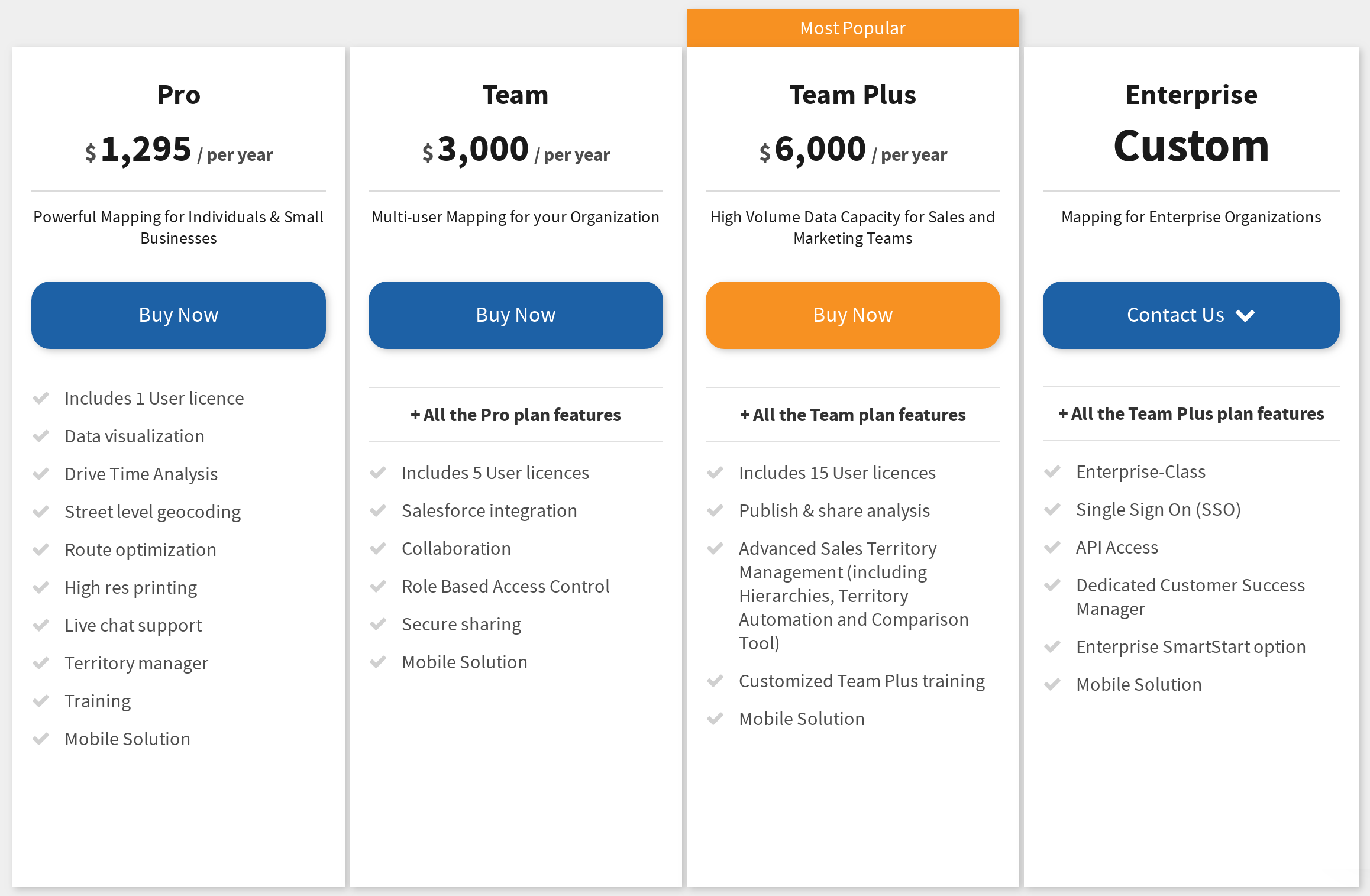Buy Now for the Pro plan
The width and height of the screenshot is (1370, 896).
(x=178, y=315)
